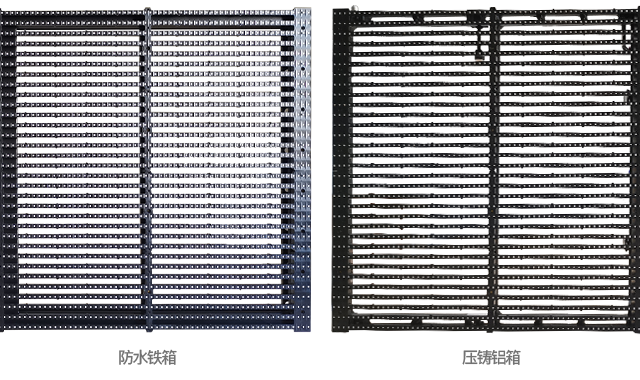
Task: Click the die-cast aluminum cabinet product image
Action: click(486, 169)
